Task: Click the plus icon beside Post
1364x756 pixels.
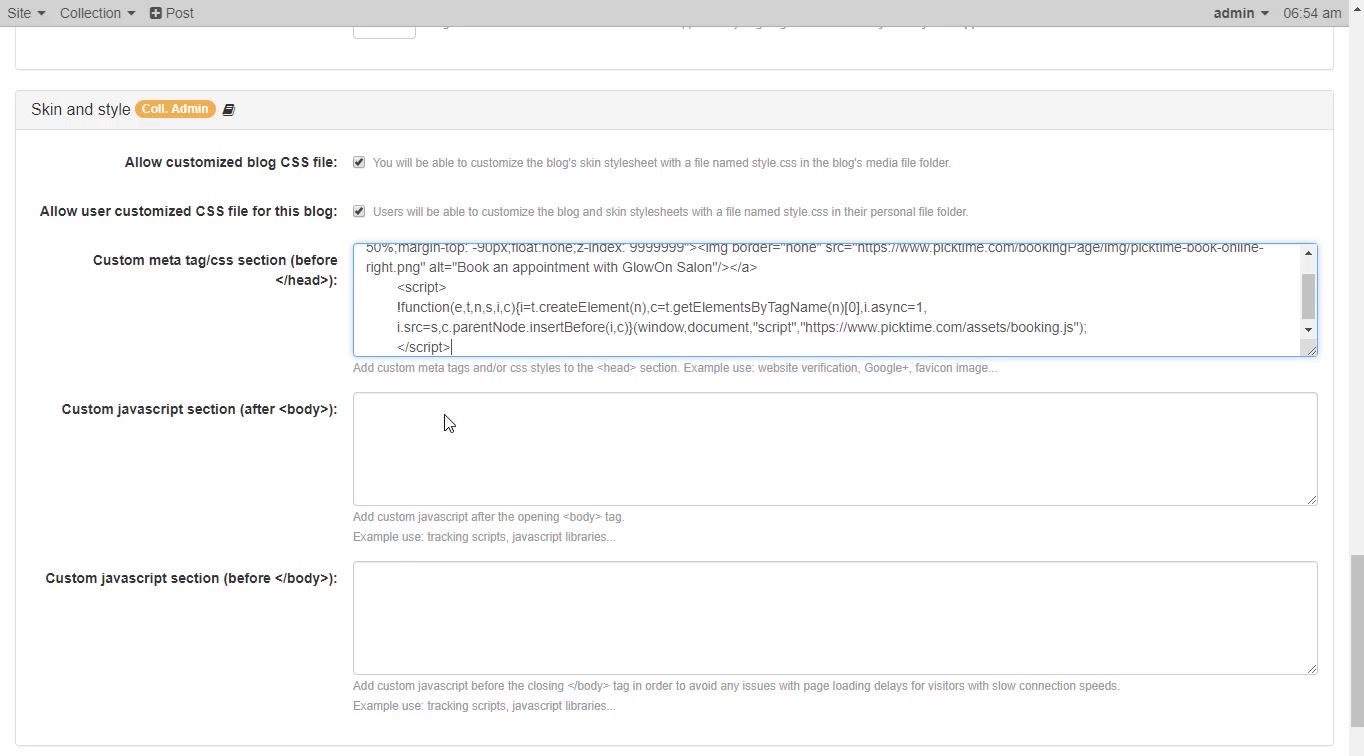Action: click(x=155, y=13)
